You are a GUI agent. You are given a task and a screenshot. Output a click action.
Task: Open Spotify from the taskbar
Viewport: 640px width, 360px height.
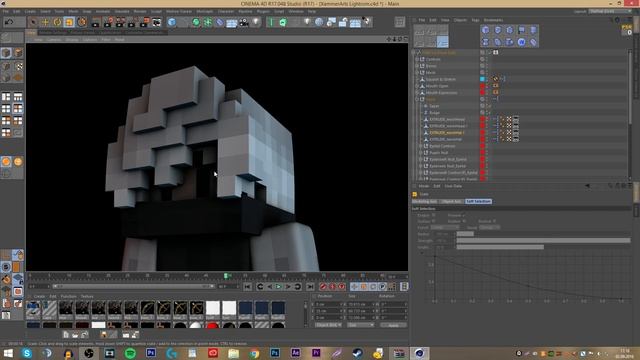(x=130, y=353)
